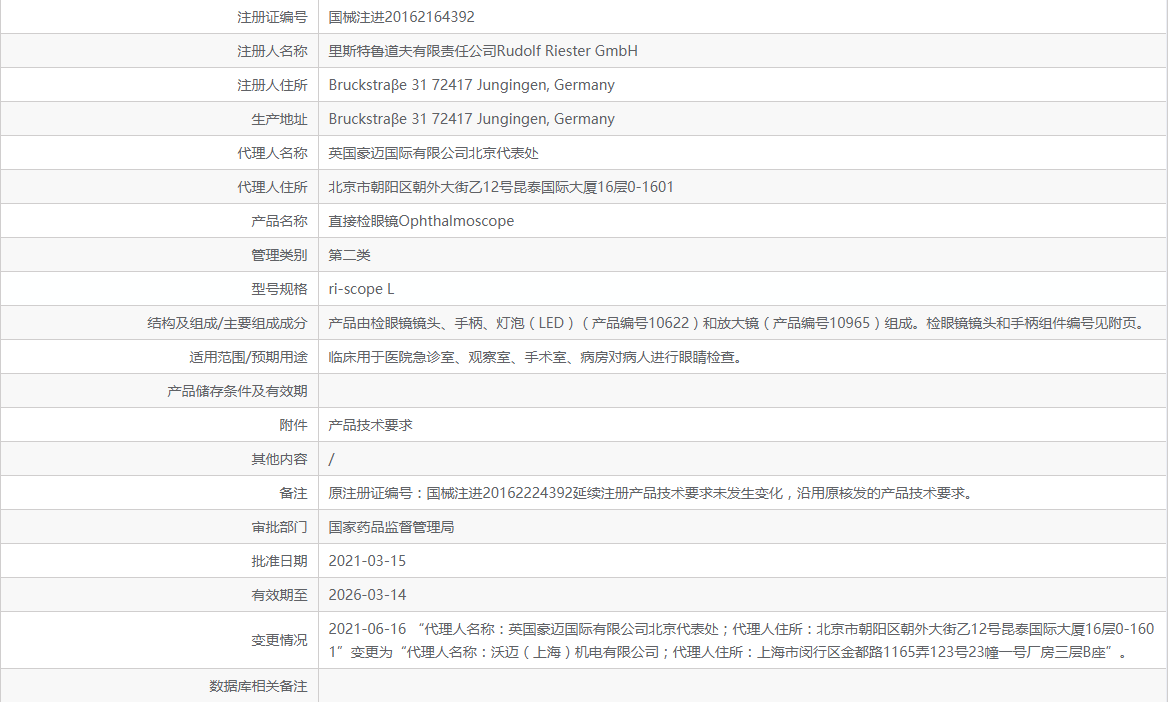1172x702 pixels.
Task: Click the 有效期至 label
Action: point(279,595)
